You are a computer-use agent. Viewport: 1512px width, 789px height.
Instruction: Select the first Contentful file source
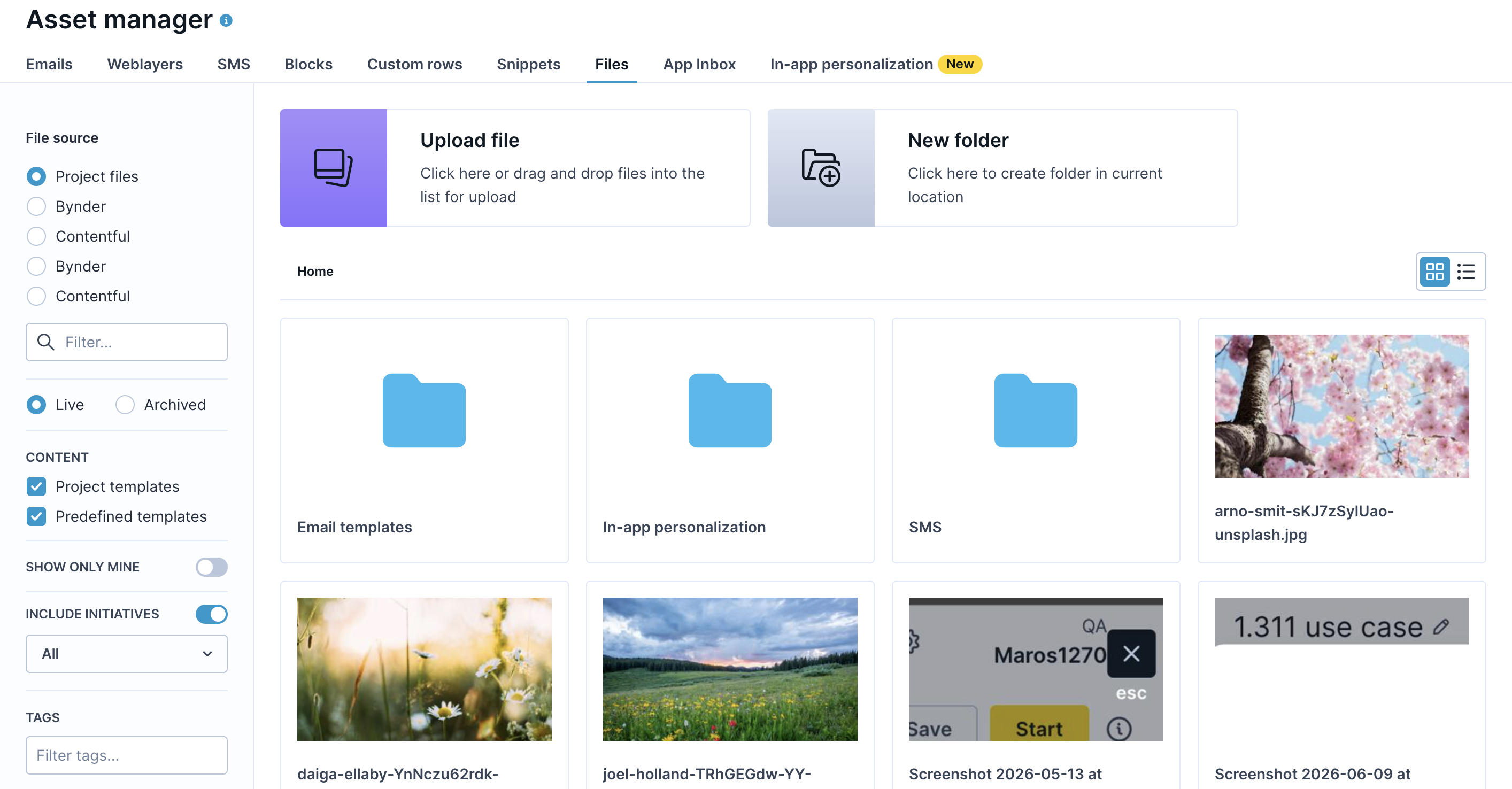click(x=36, y=237)
